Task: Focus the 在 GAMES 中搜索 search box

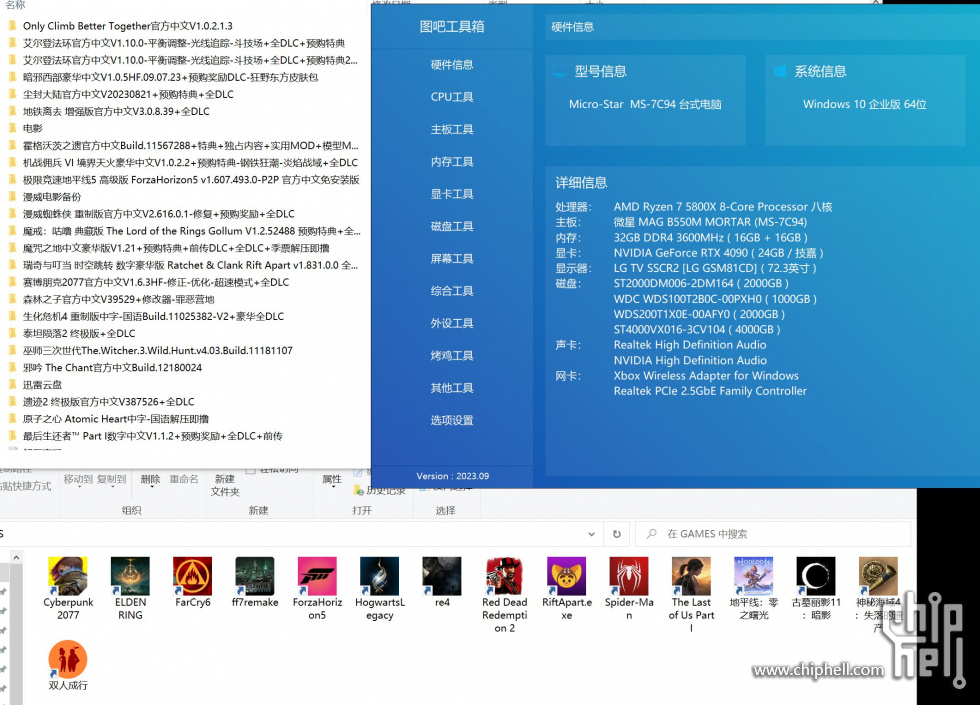Action: (773, 534)
